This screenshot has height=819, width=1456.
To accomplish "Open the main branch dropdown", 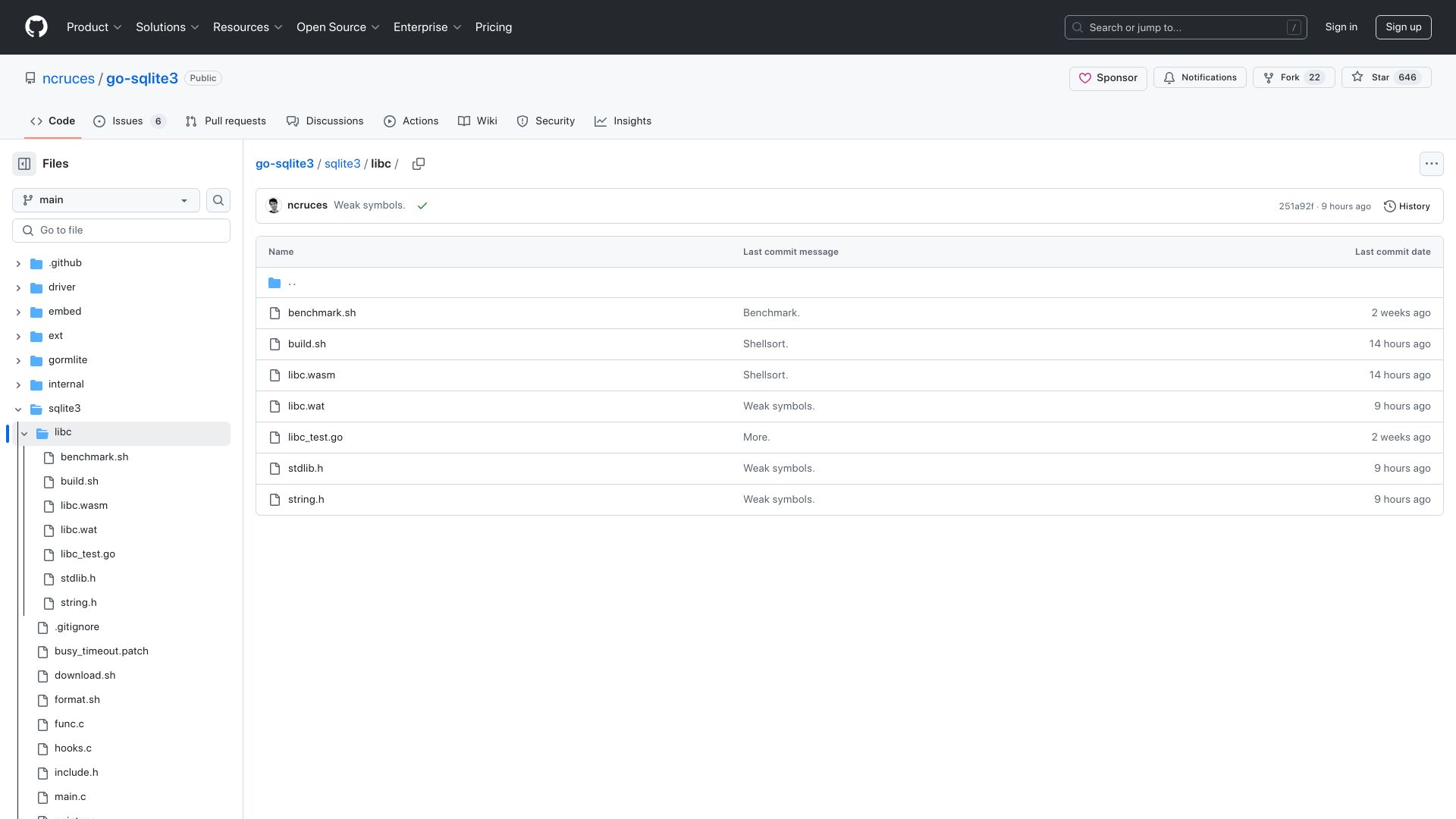I will coord(106,200).
